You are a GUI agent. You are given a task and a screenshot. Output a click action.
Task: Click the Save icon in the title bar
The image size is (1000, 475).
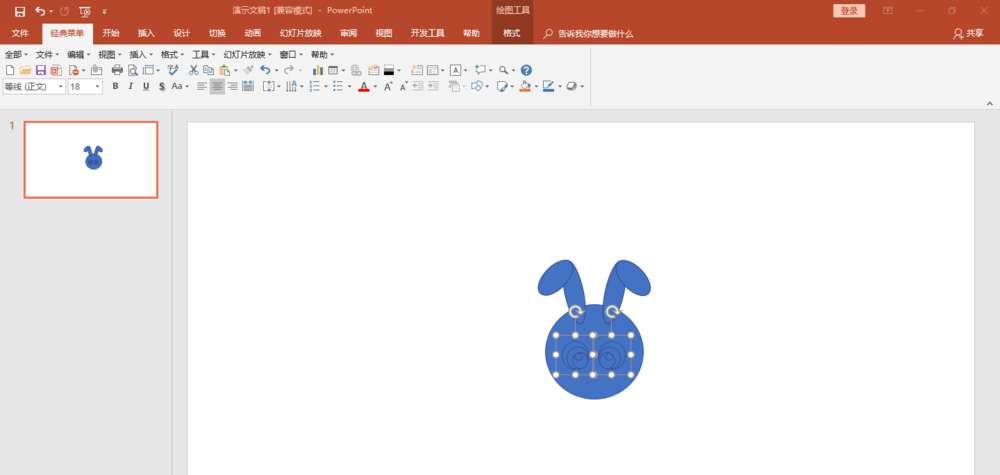pyautogui.click(x=20, y=11)
